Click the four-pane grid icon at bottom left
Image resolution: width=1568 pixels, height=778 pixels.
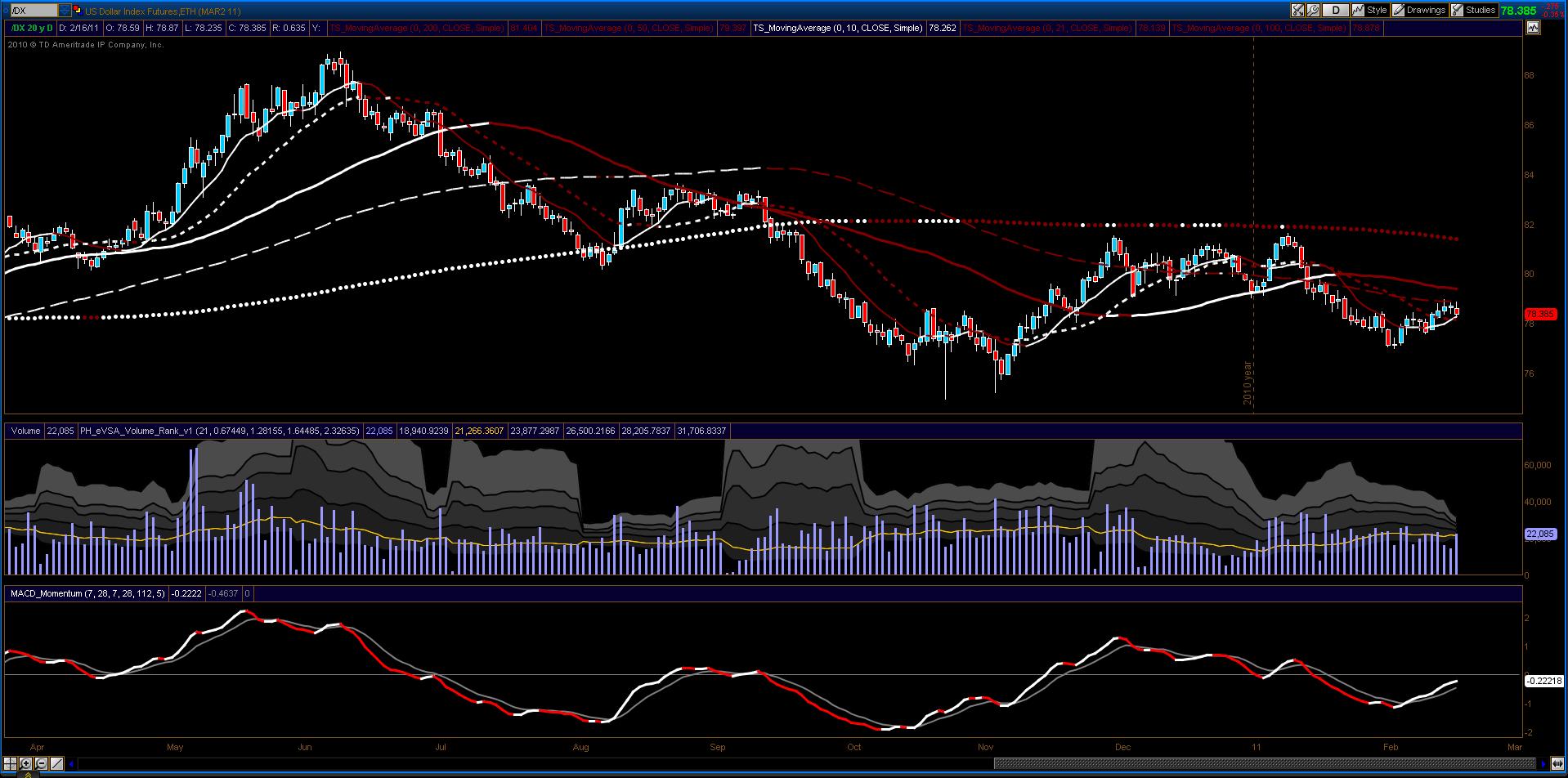(11, 764)
